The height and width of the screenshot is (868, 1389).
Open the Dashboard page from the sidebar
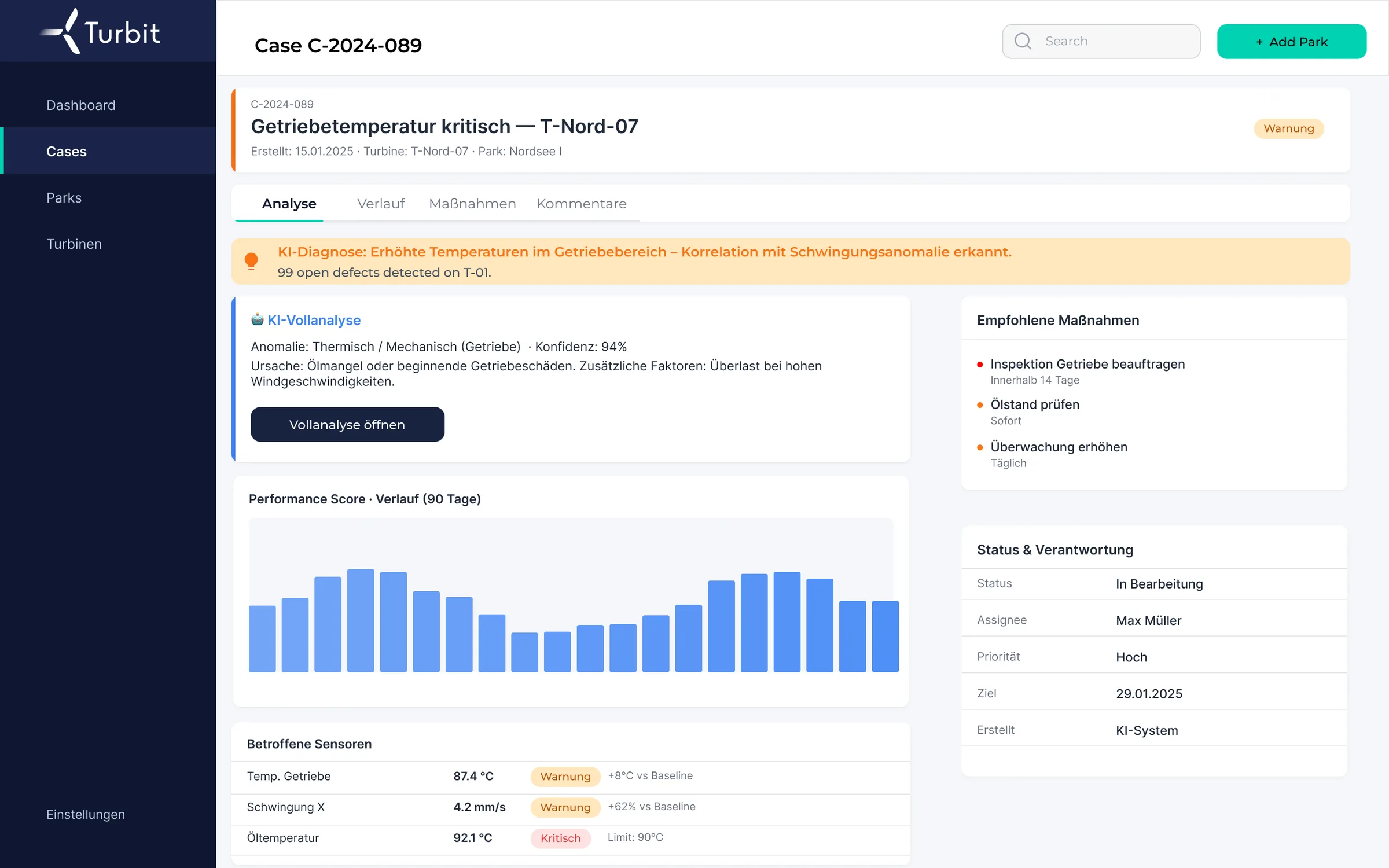point(81,105)
